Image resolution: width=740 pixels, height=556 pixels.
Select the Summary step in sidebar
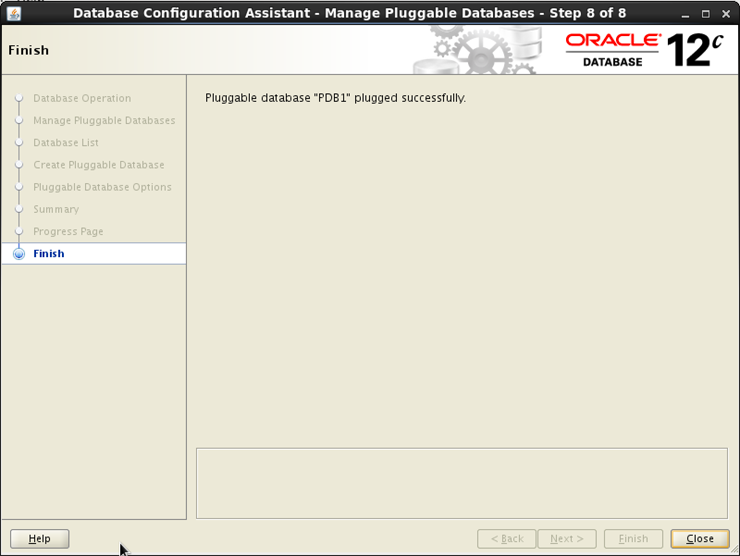tap(56, 209)
